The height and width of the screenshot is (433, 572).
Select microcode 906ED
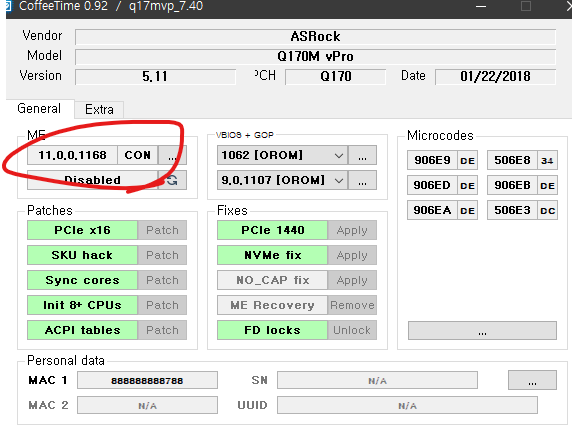pyautogui.click(x=432, y=185)
